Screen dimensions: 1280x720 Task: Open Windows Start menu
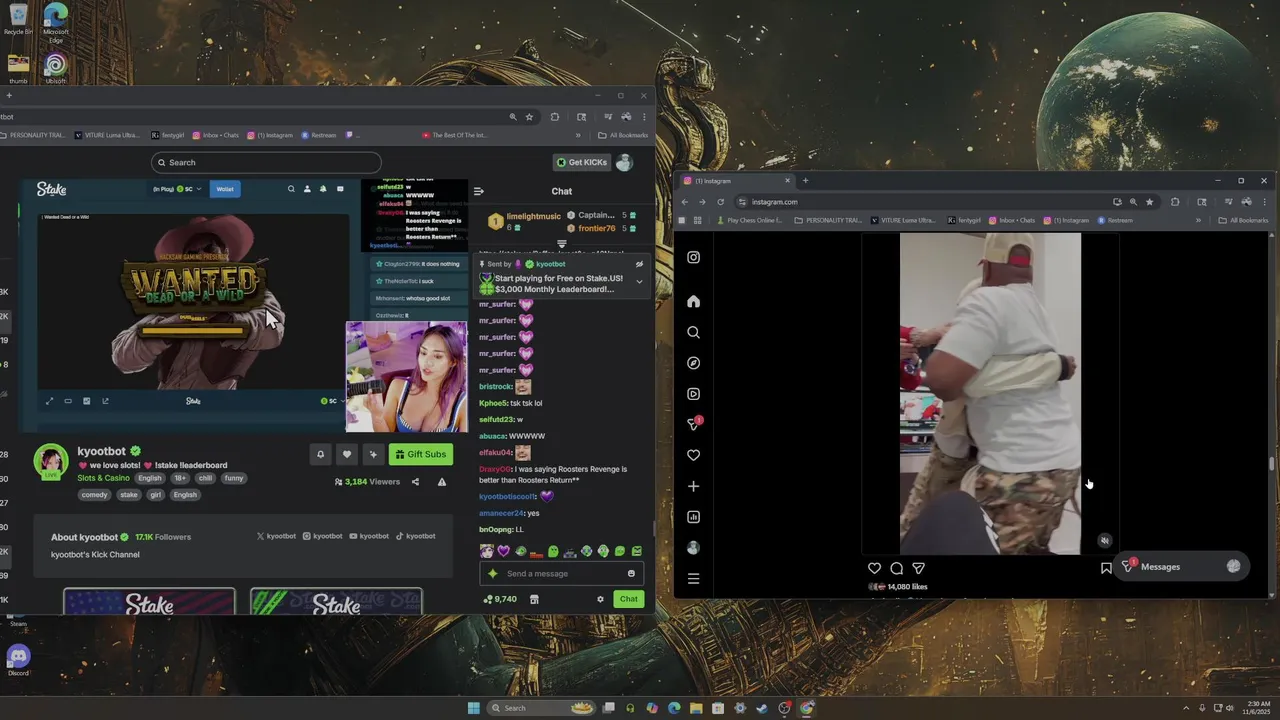pyautogui.click(x=474, y=708)
